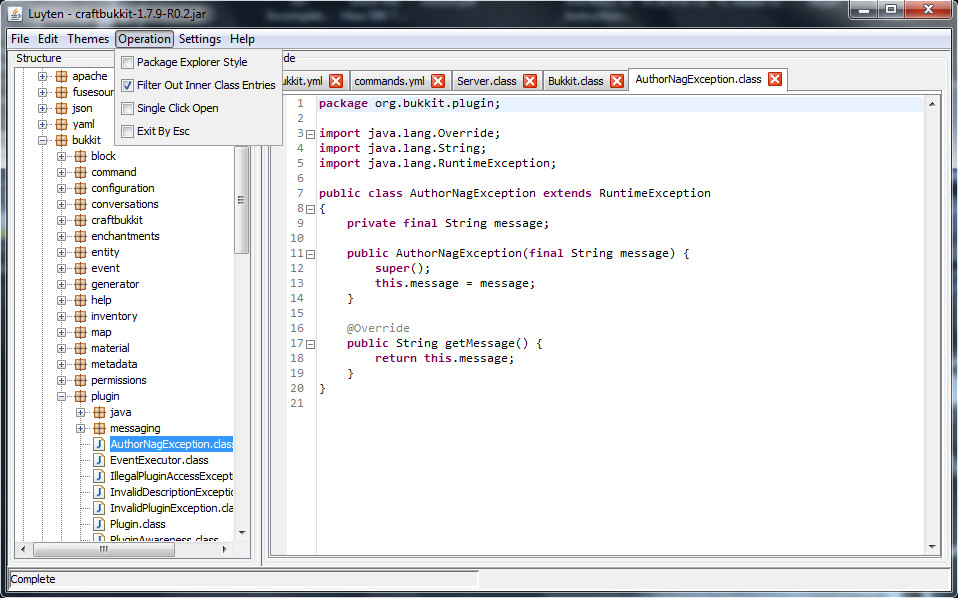958x598 pixels.
Task: Click the bukkit package icon
Action: point(61,140)
